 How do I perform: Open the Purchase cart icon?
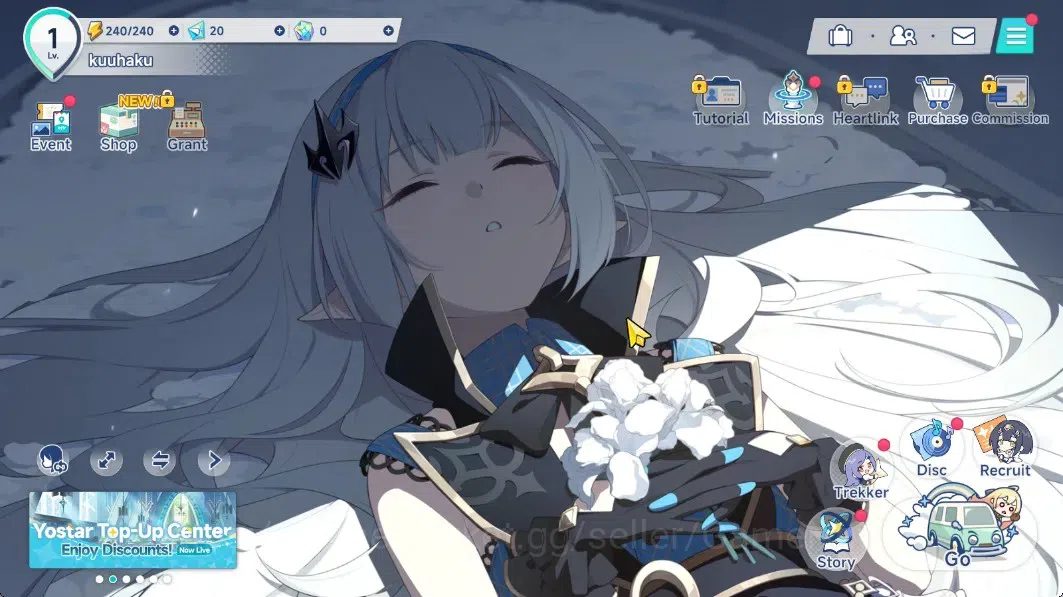[938, 102]
